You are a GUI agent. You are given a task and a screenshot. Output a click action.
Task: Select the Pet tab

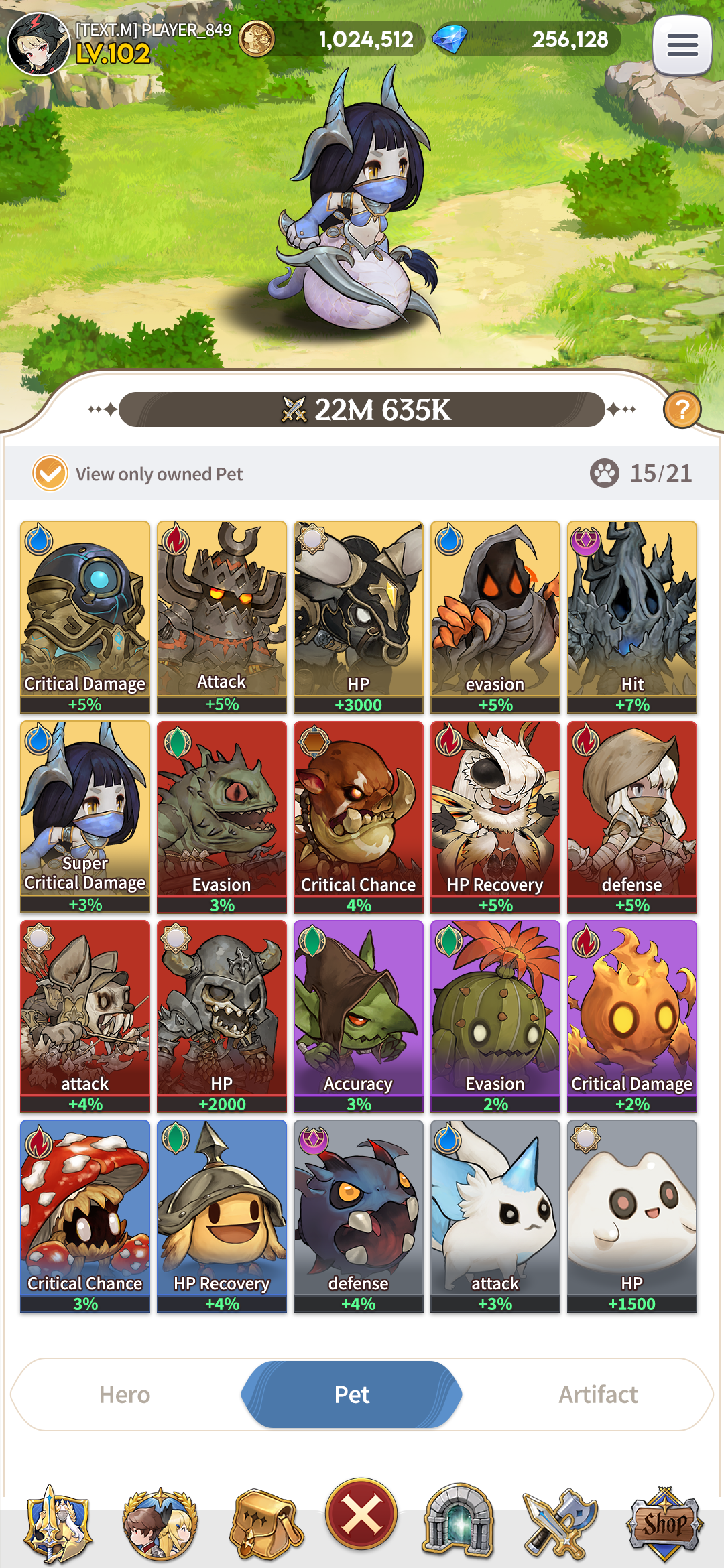(352, 1394)
